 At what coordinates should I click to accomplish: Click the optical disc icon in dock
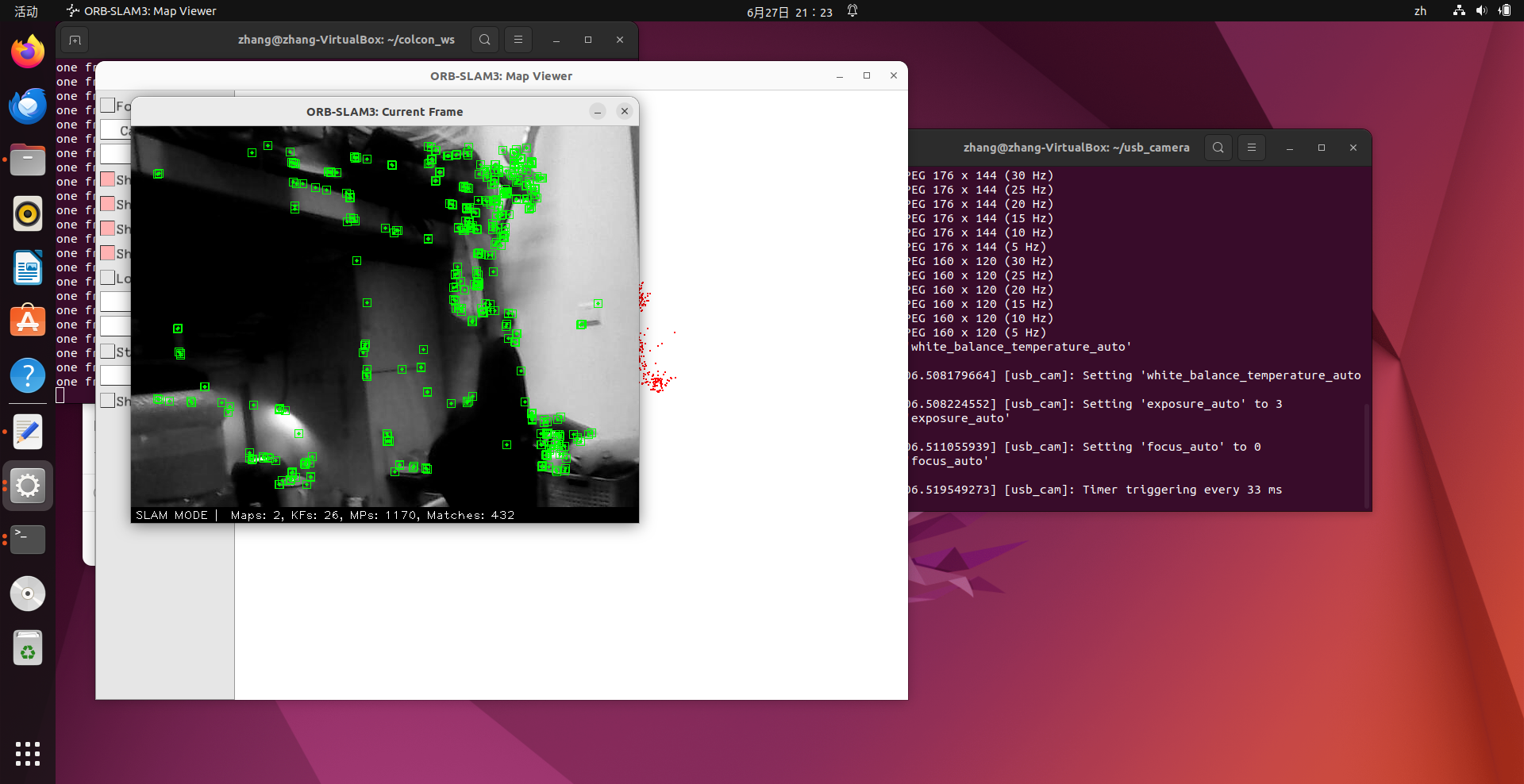point(28,594)
